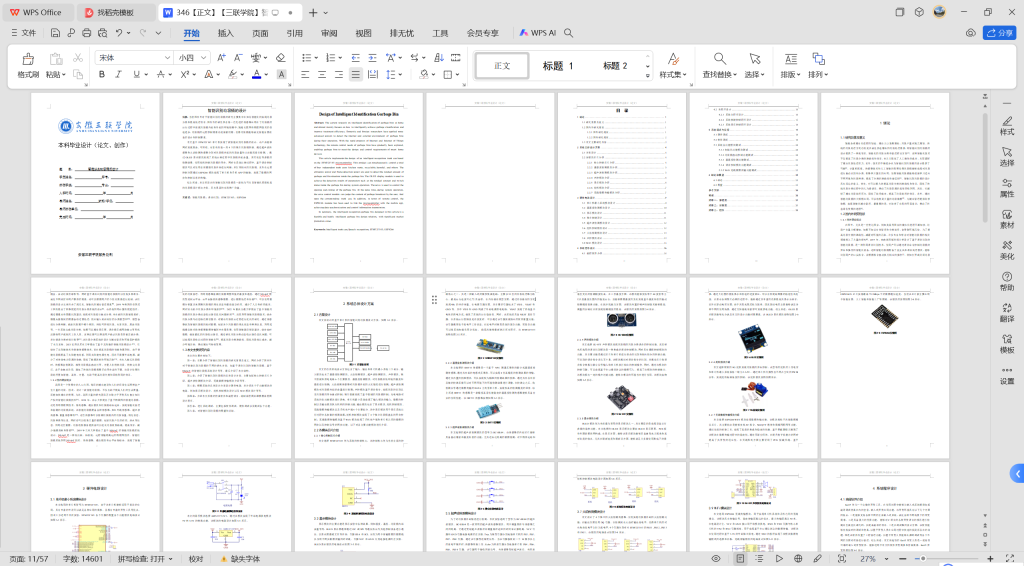Switch to the 插入 ribbon tab
1024x566 pixels.
pyautogui.click(x=225, y=33)
